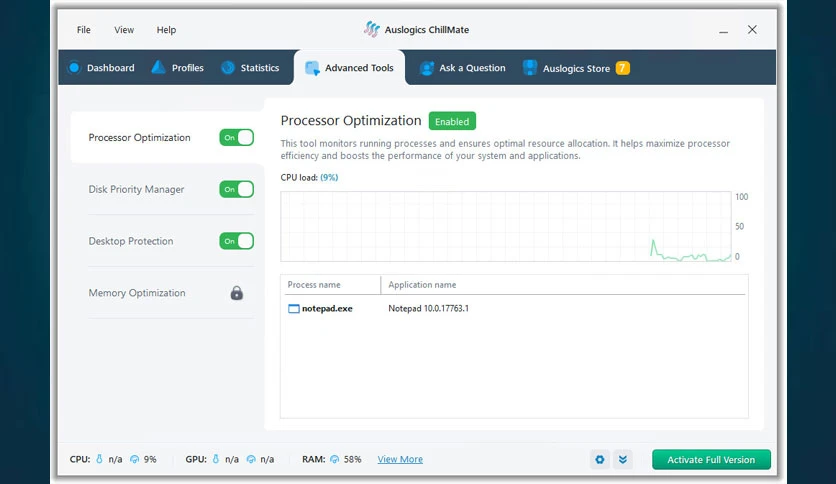Open the Help menu
Image resolution: width=836 pixels, height=484 pixels.
tap(166, 30)
